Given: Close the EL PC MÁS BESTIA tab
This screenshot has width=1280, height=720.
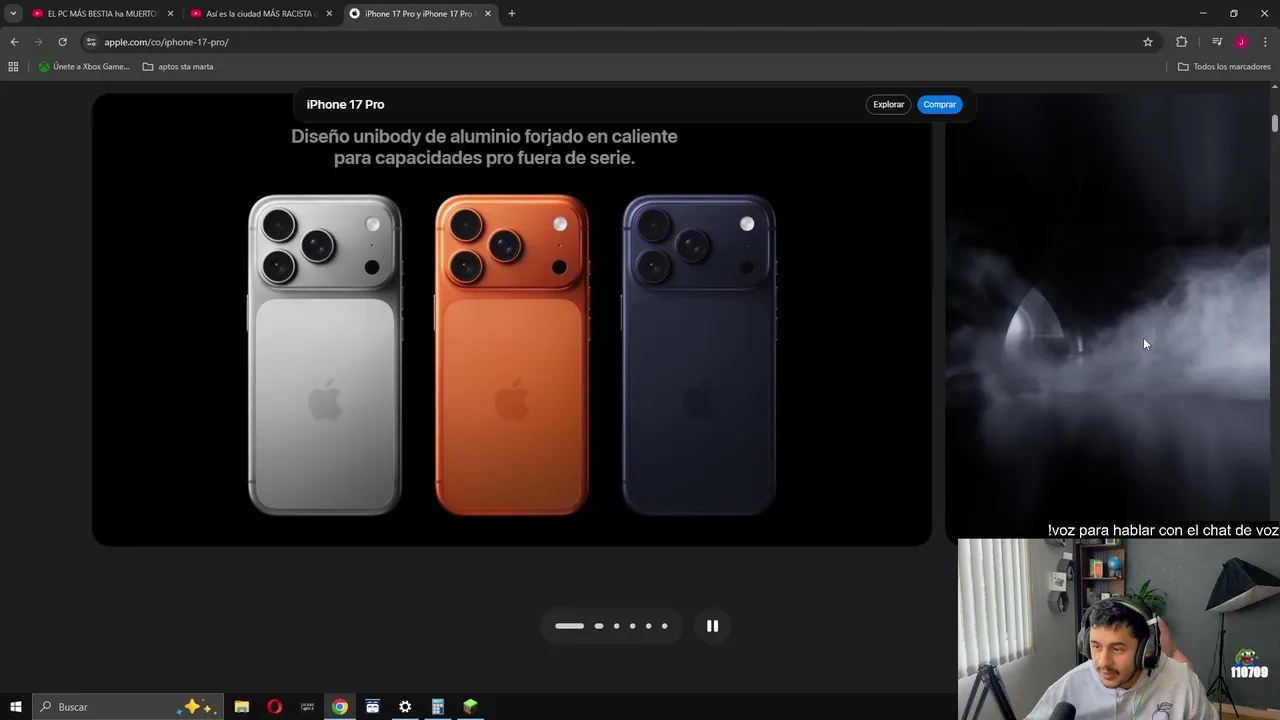Looking at the screenshot, I should coord(170,14).
